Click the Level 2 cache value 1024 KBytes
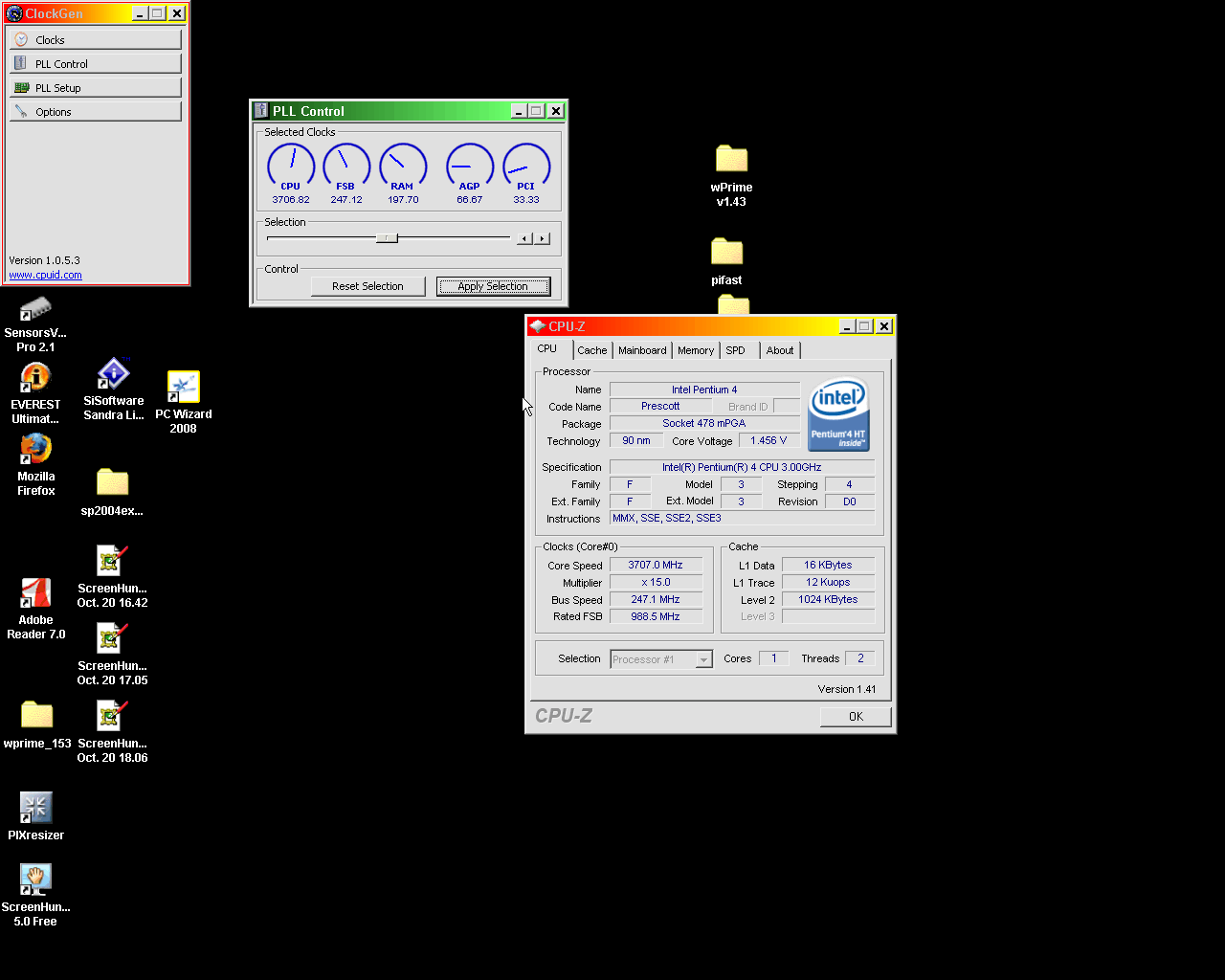 coord(828,599)
